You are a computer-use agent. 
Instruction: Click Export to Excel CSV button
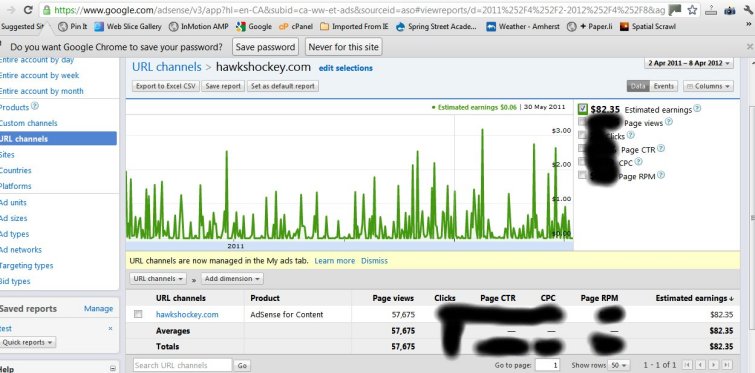[x=166, y=86]
